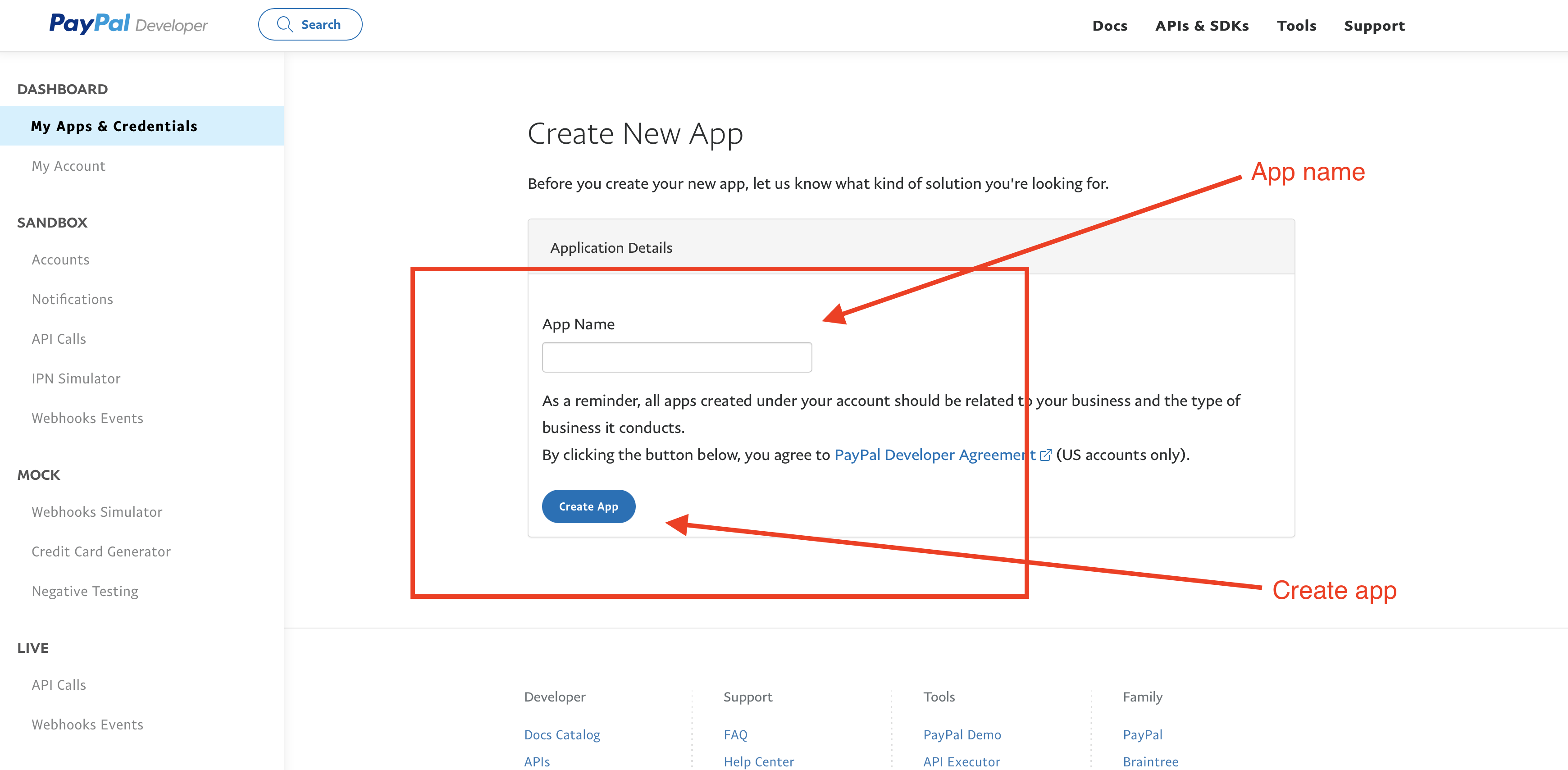Open the Tools top menu
Image resolution: width=1568 pixels, height=770 pixels.
pos(1296,26)
